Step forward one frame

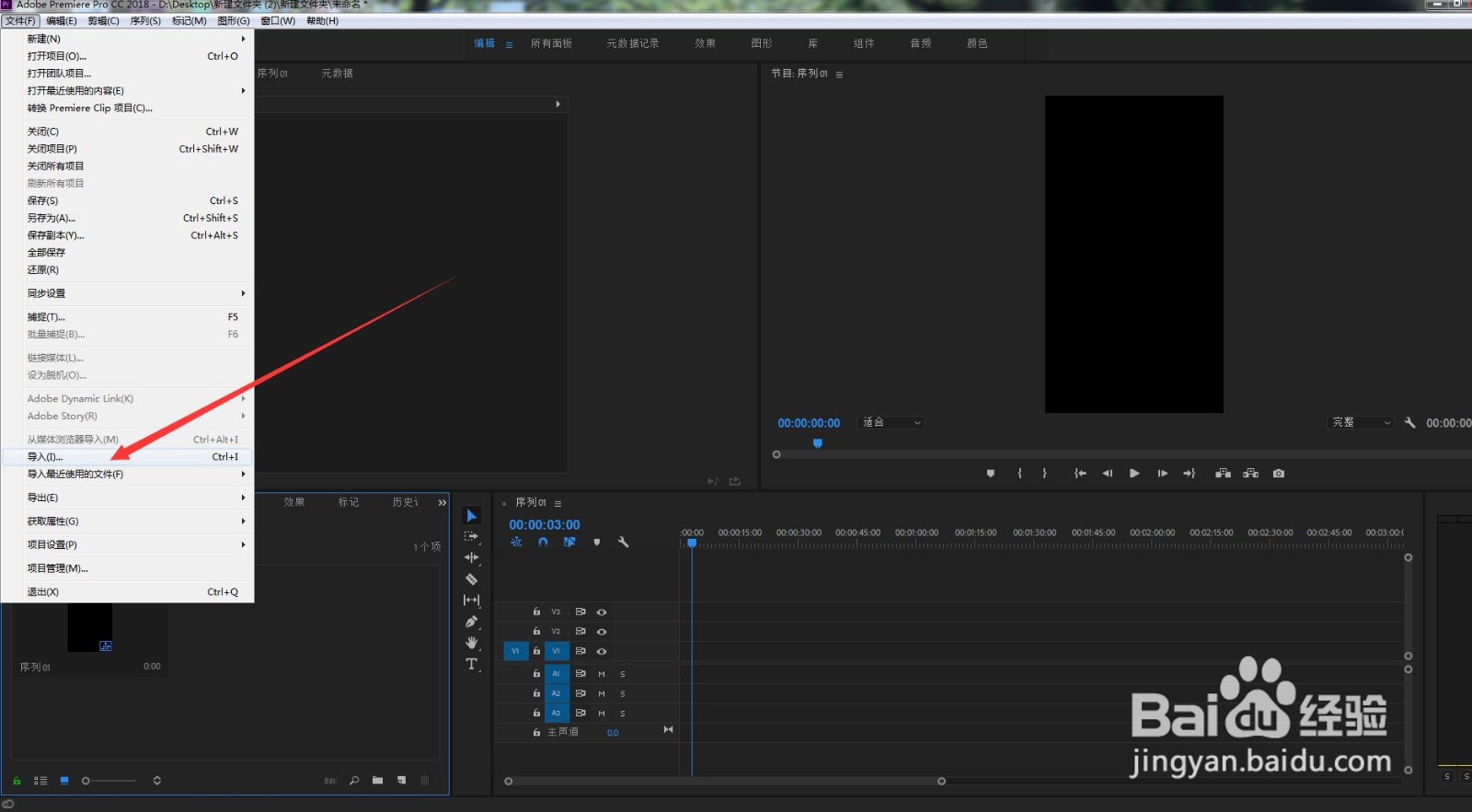[x=1162, y=474]
